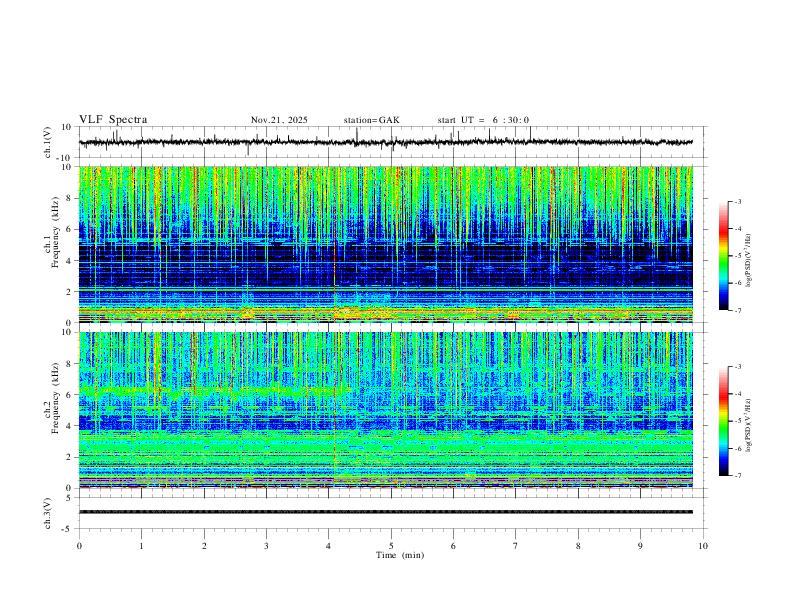The image size is (792, 612).
Task: Click the 6 kHz green emission band in ch.2
Action: pos(215,390)
